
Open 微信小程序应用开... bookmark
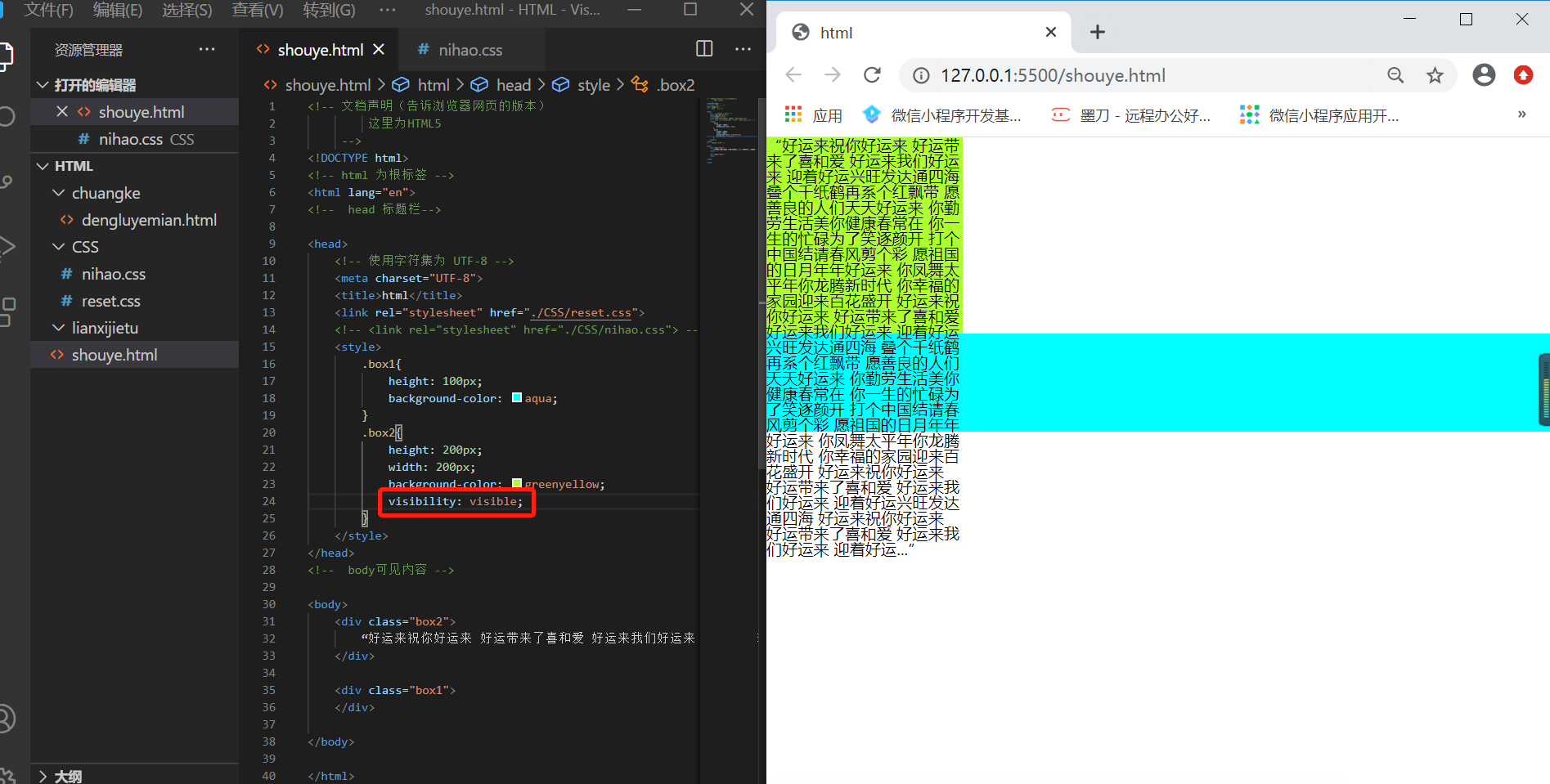point(1319,115)
